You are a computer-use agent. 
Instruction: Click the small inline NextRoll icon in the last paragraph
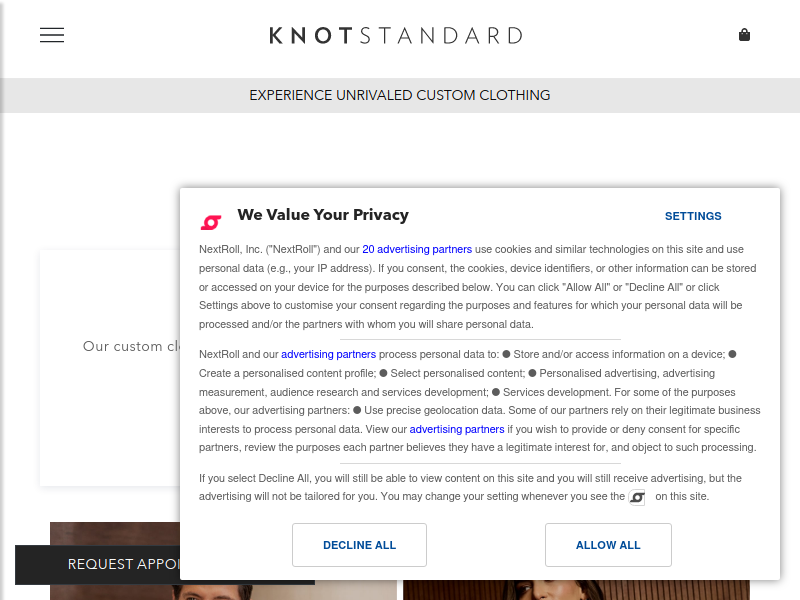[637, 497]
